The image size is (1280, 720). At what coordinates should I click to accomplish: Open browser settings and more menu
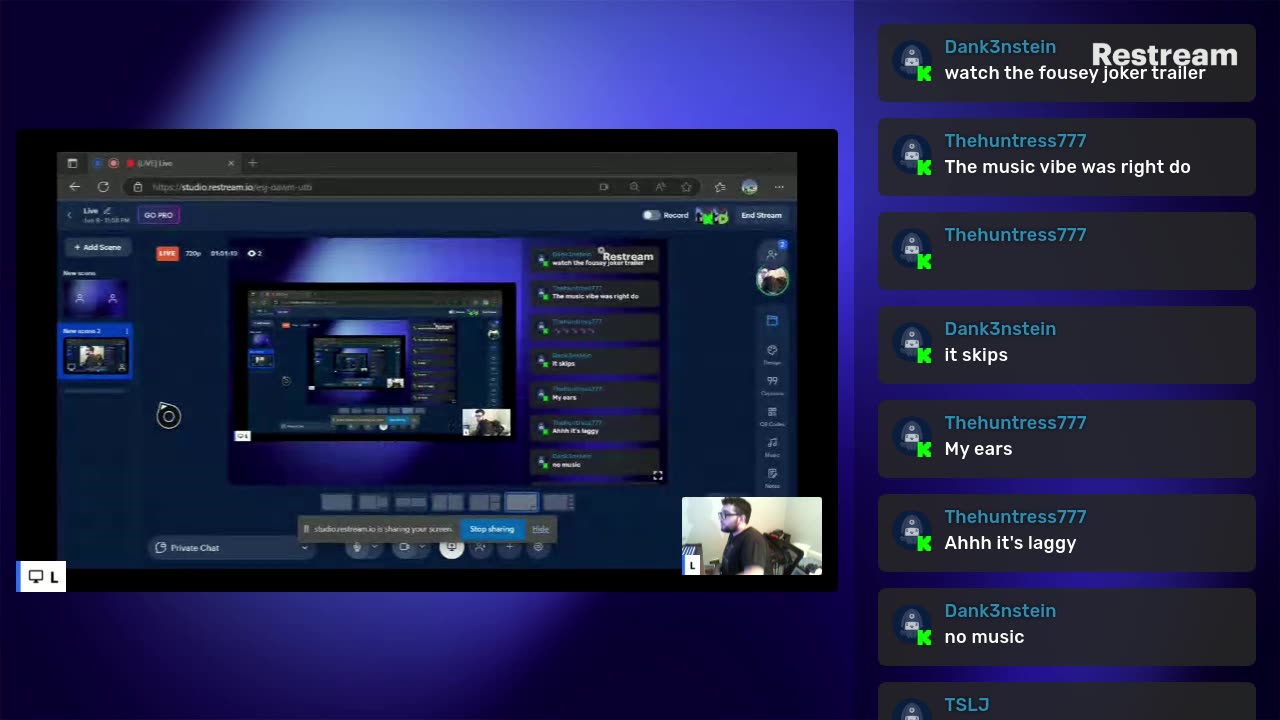pyautogui.click(x=779, y=187)
